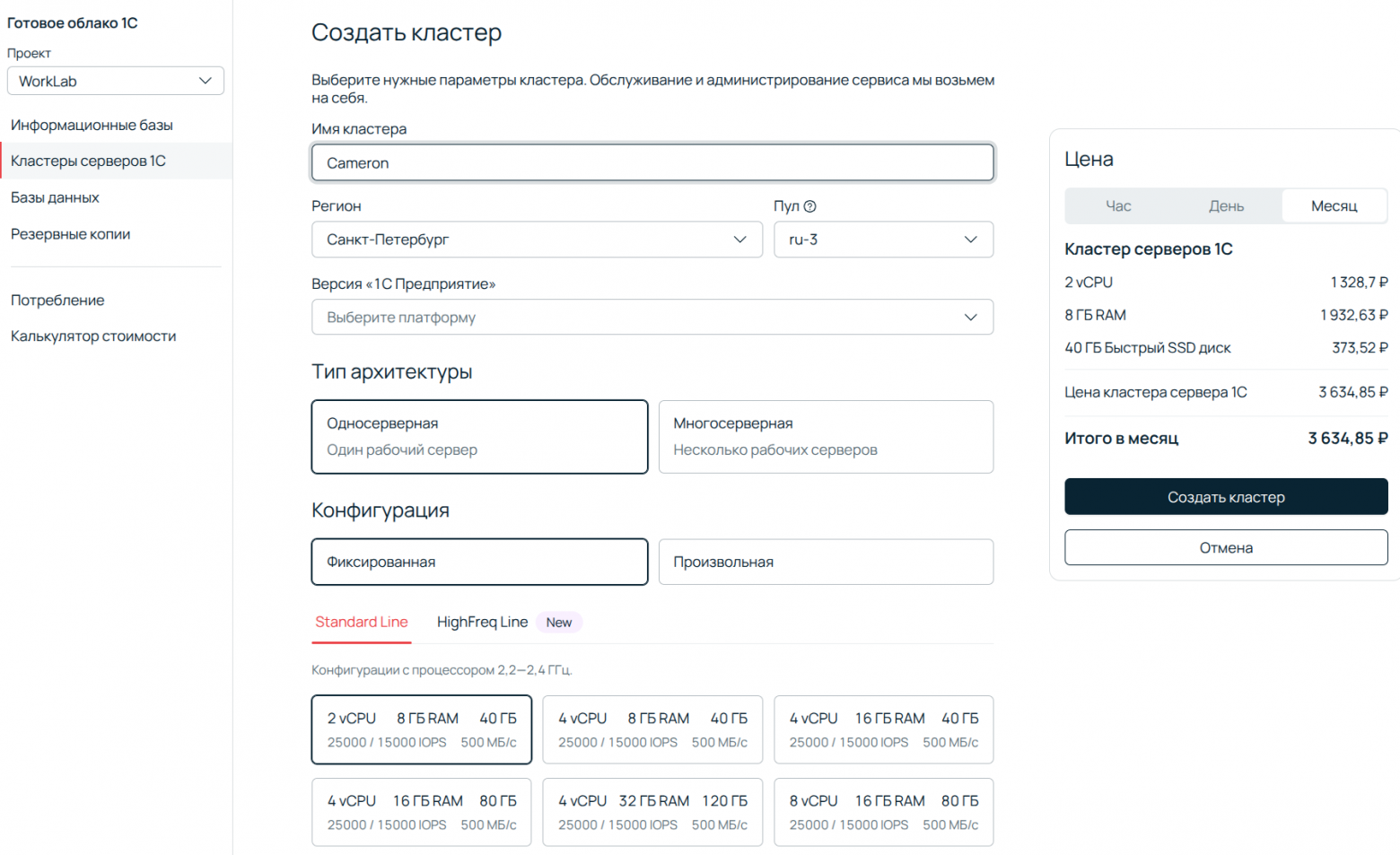The image size is (1400, 855).
Task: Switch to Standard Line tab
Action: point(362,623)
